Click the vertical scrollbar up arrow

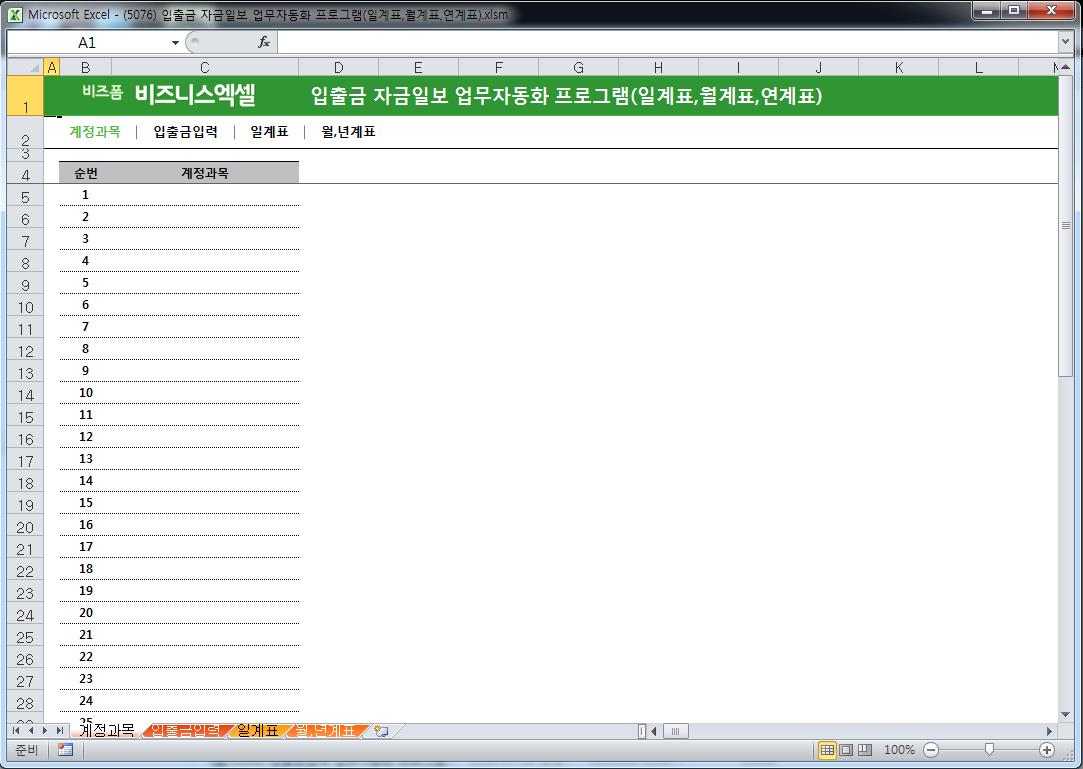click(x=1065, y=68)
